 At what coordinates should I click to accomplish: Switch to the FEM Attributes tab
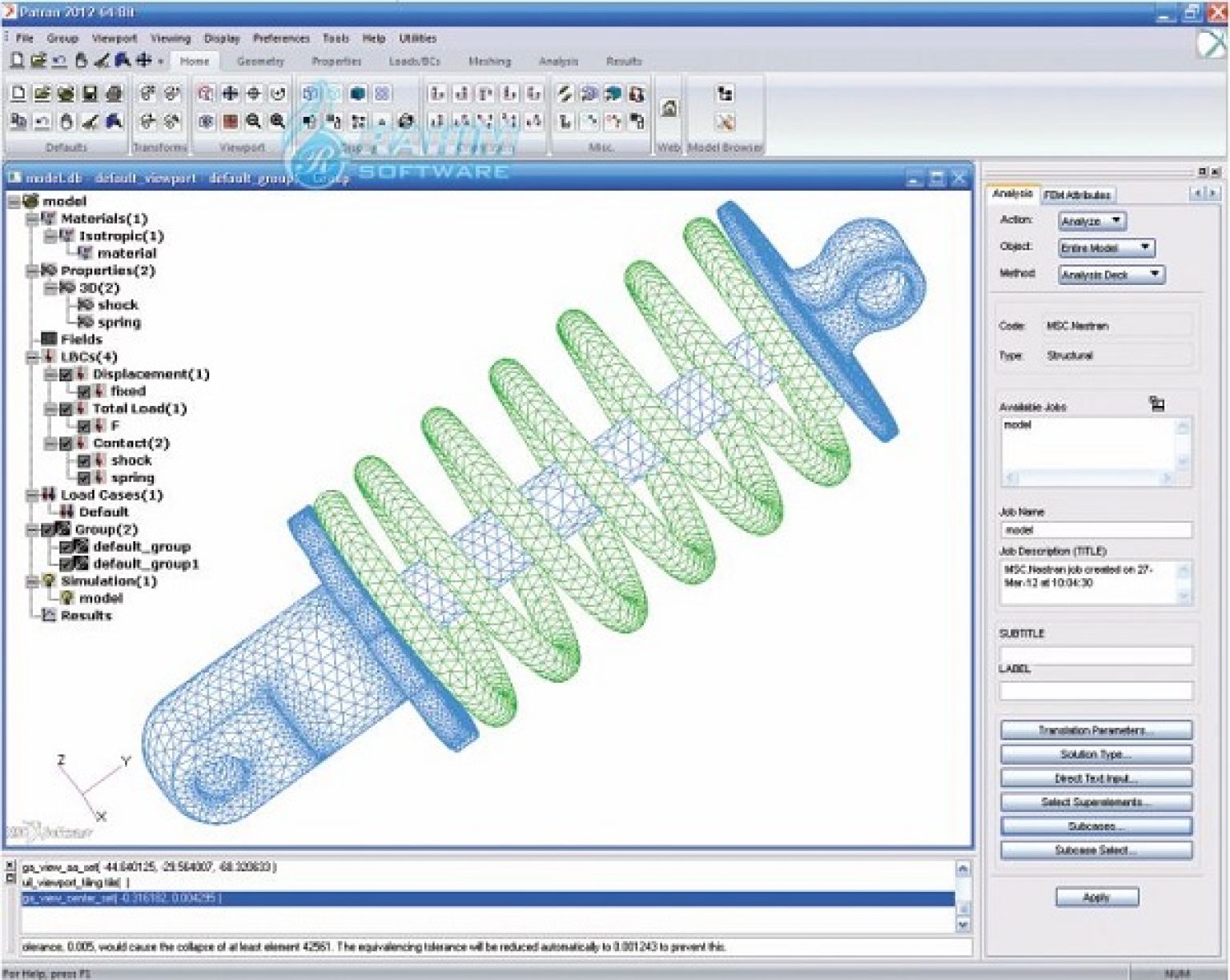coord(1077,194)
